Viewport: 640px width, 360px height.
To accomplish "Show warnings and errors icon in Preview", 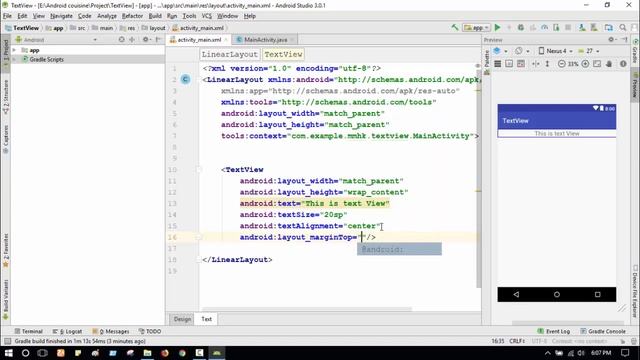I will point(623,64).
